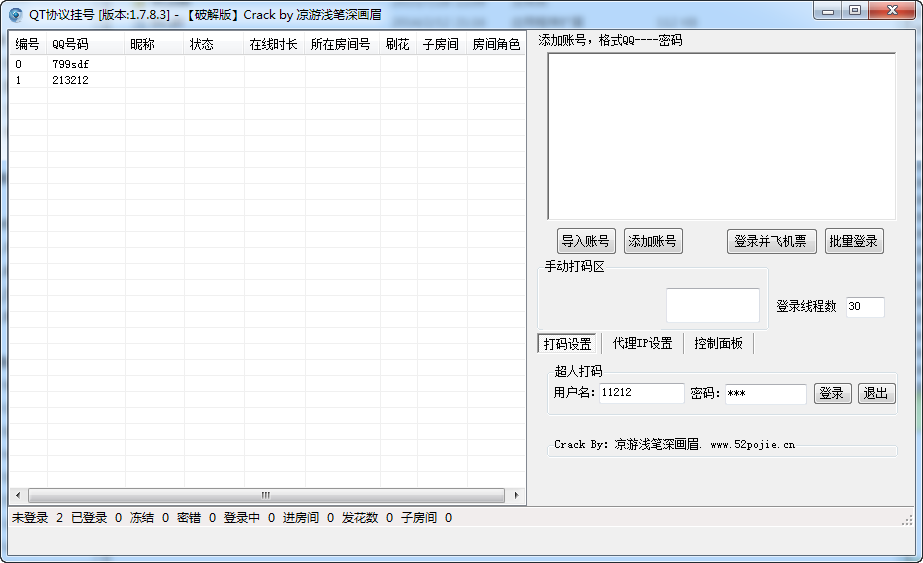Click the 退出 button
Screen dimensions: 923x563
click(876, 393)
